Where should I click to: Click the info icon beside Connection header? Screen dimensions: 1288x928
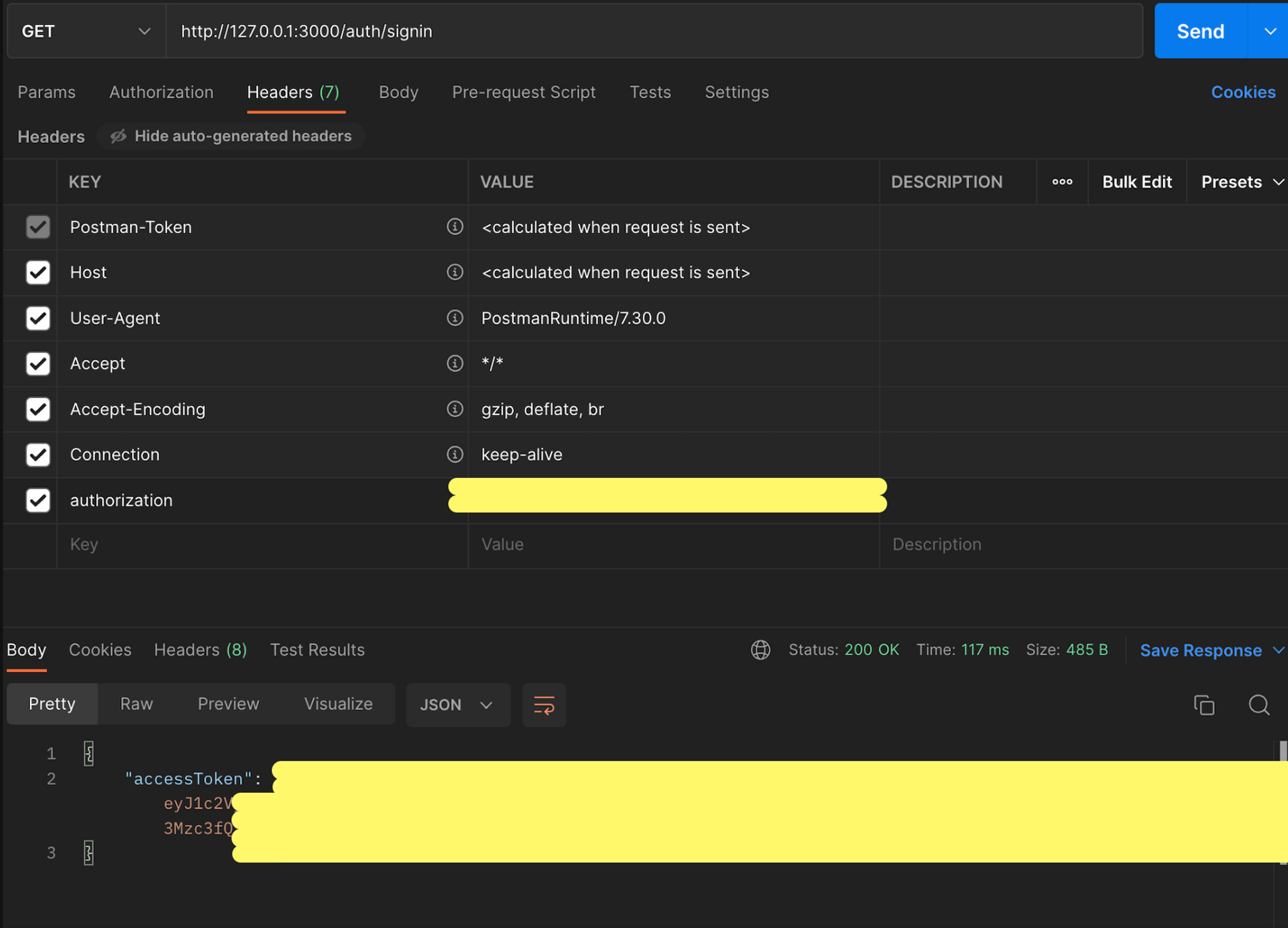tap(455, 455)
